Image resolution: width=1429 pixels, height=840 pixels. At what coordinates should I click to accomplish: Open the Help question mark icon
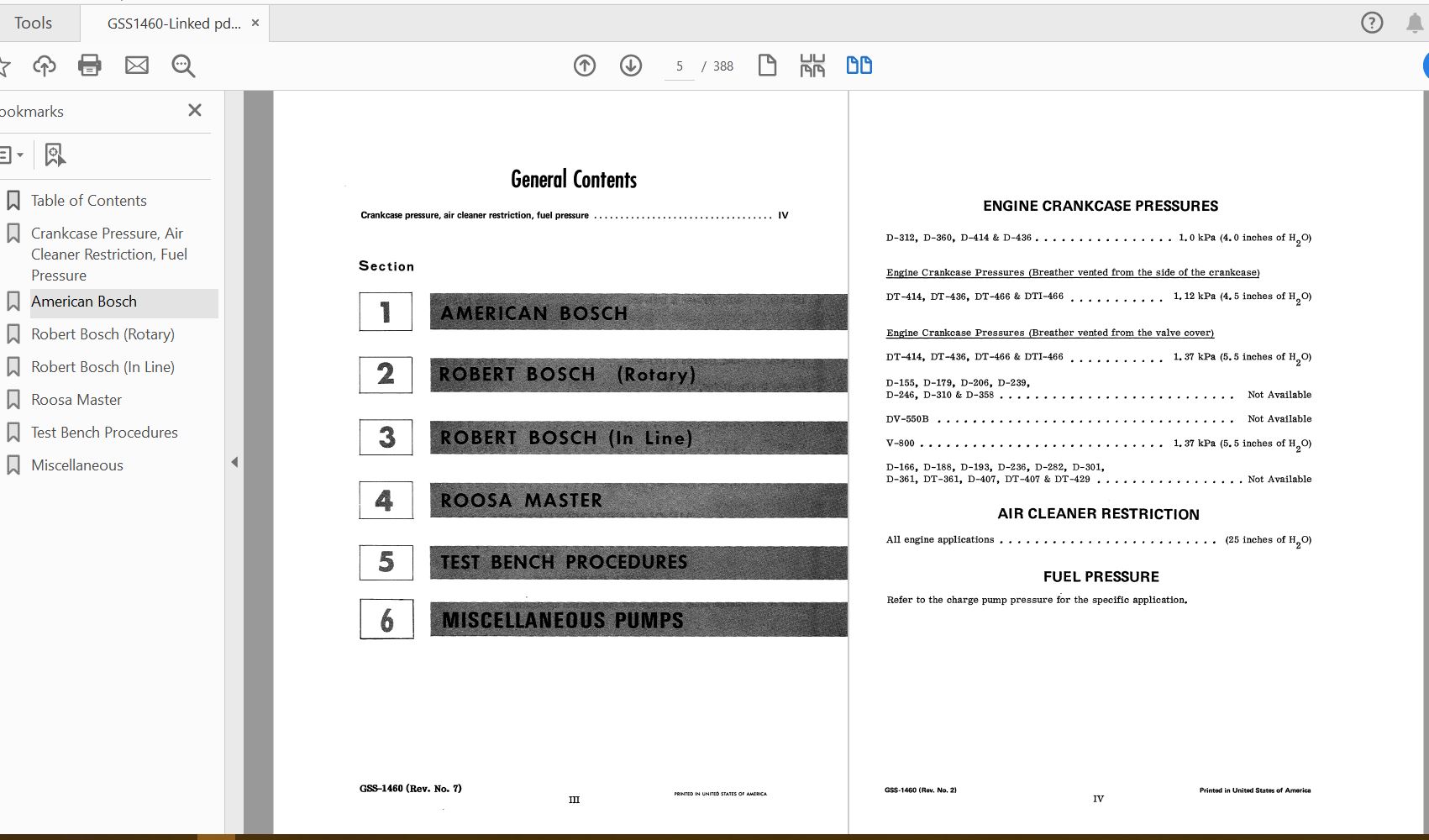pos(1372,24)
